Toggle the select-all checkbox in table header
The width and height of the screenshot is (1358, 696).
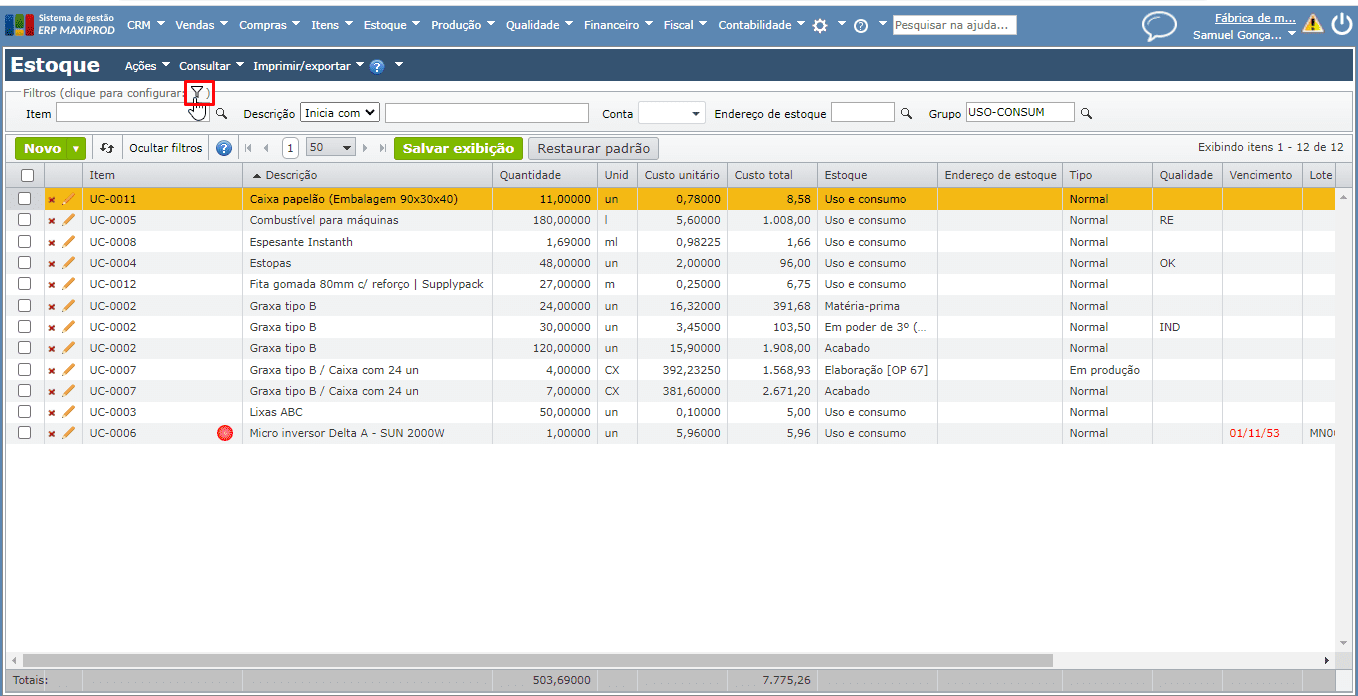tap(27, 175)
